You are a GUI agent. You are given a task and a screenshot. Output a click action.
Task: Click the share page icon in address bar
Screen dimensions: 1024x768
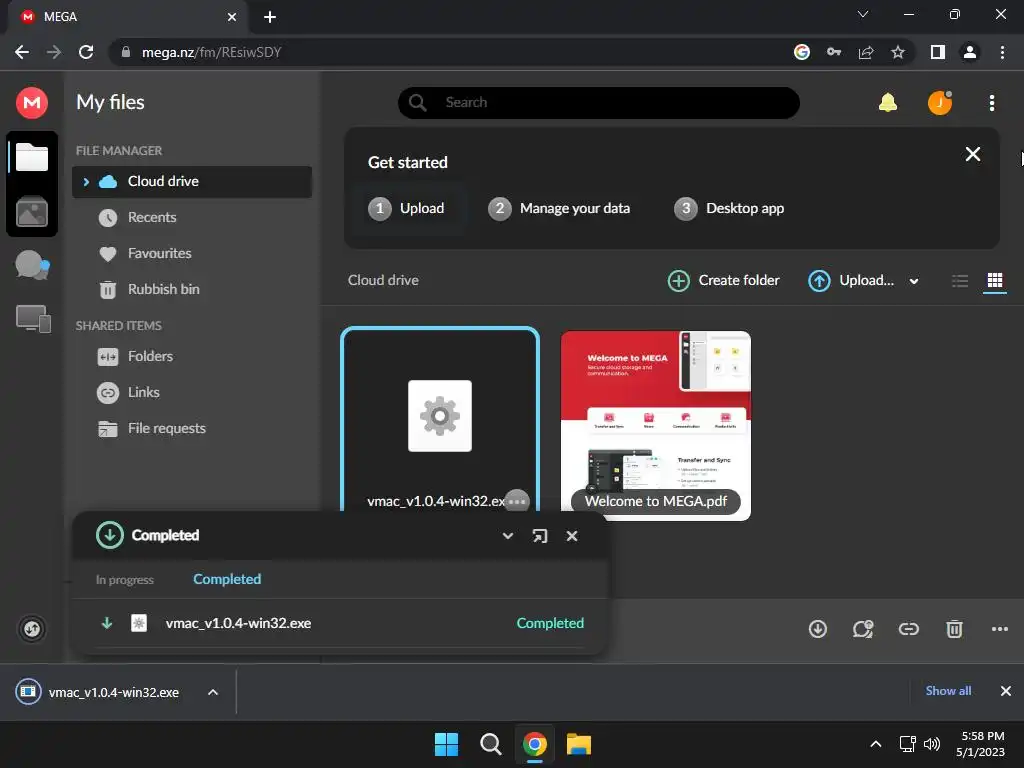point(866,52)
